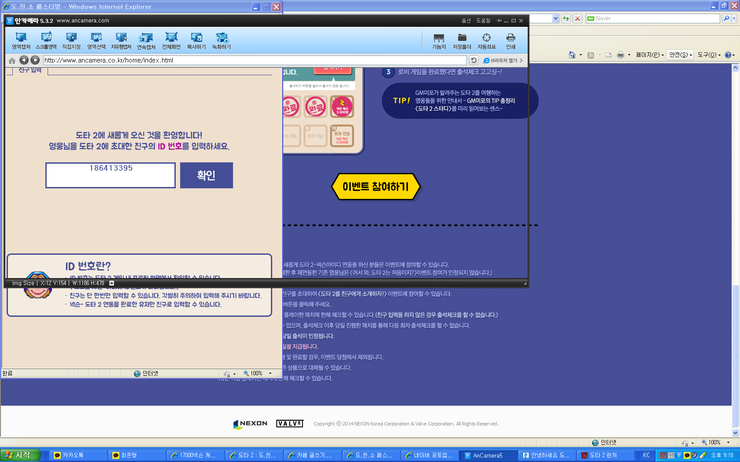Screen dimensions: 740x462
Task: Click the 브라우저 열기 open browser button
Action: 503,60
